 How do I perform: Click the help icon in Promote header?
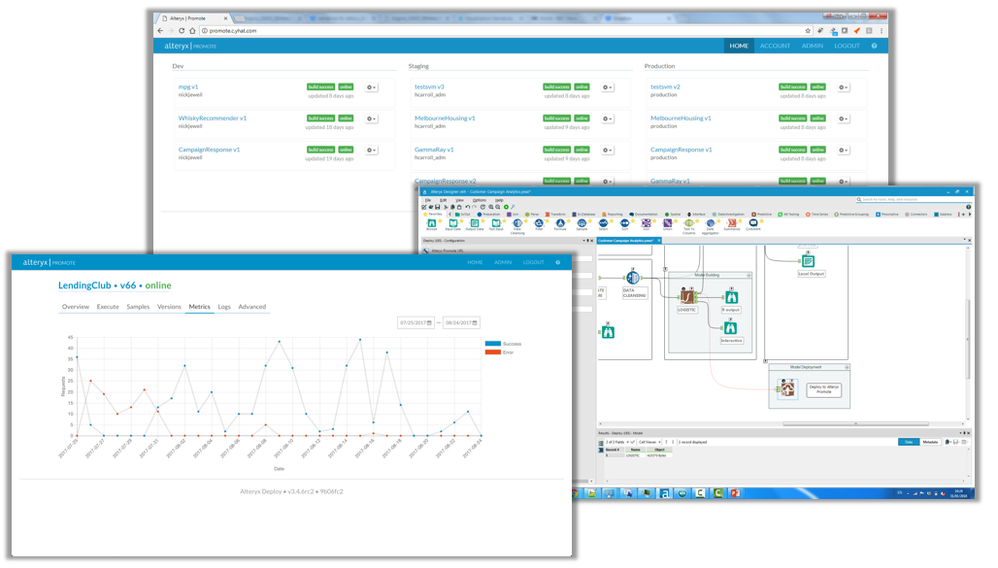coord(874,46)
